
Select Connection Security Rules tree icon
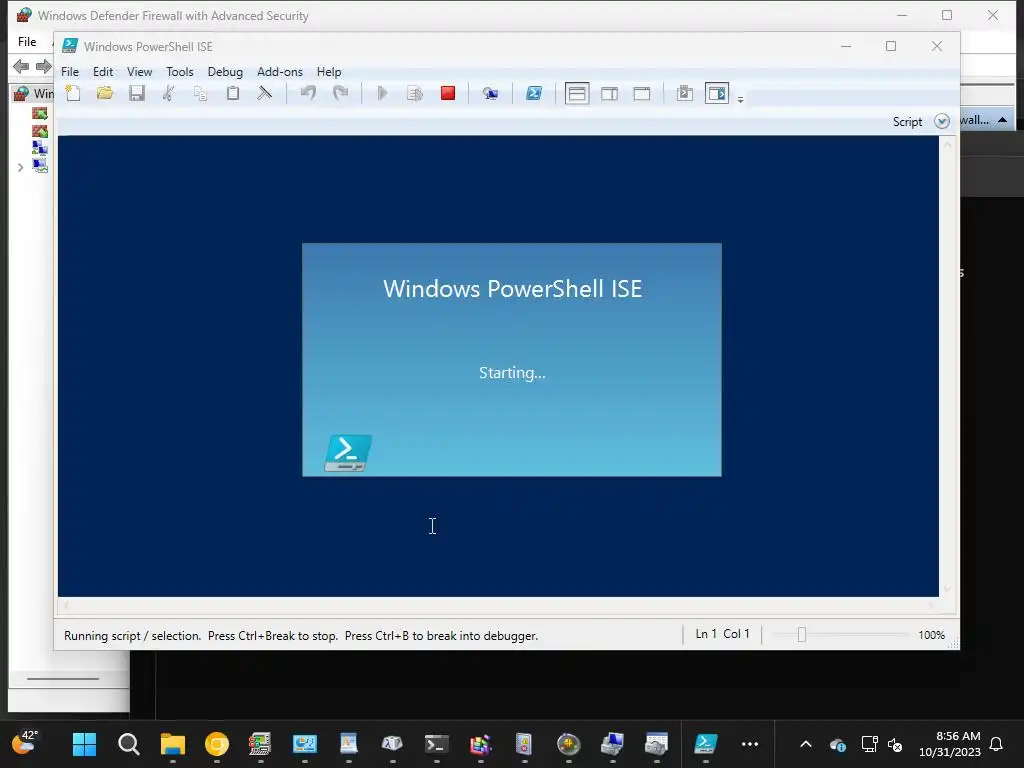[40, 148]
